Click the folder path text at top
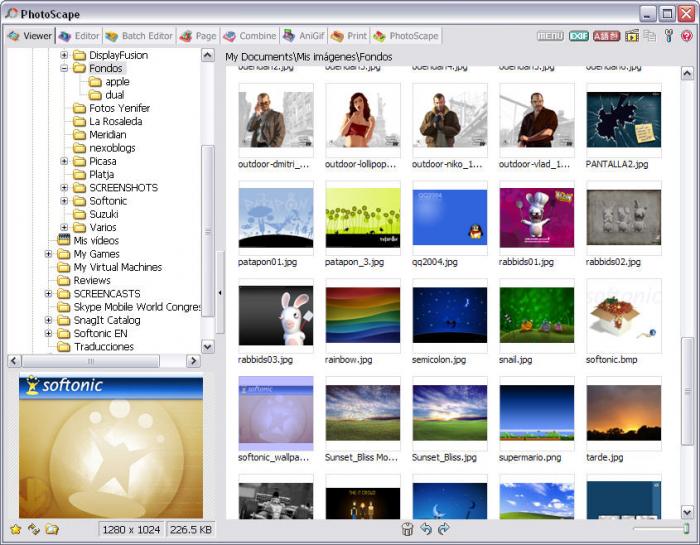This screenshot has height=545, width=700. [308, 57]
